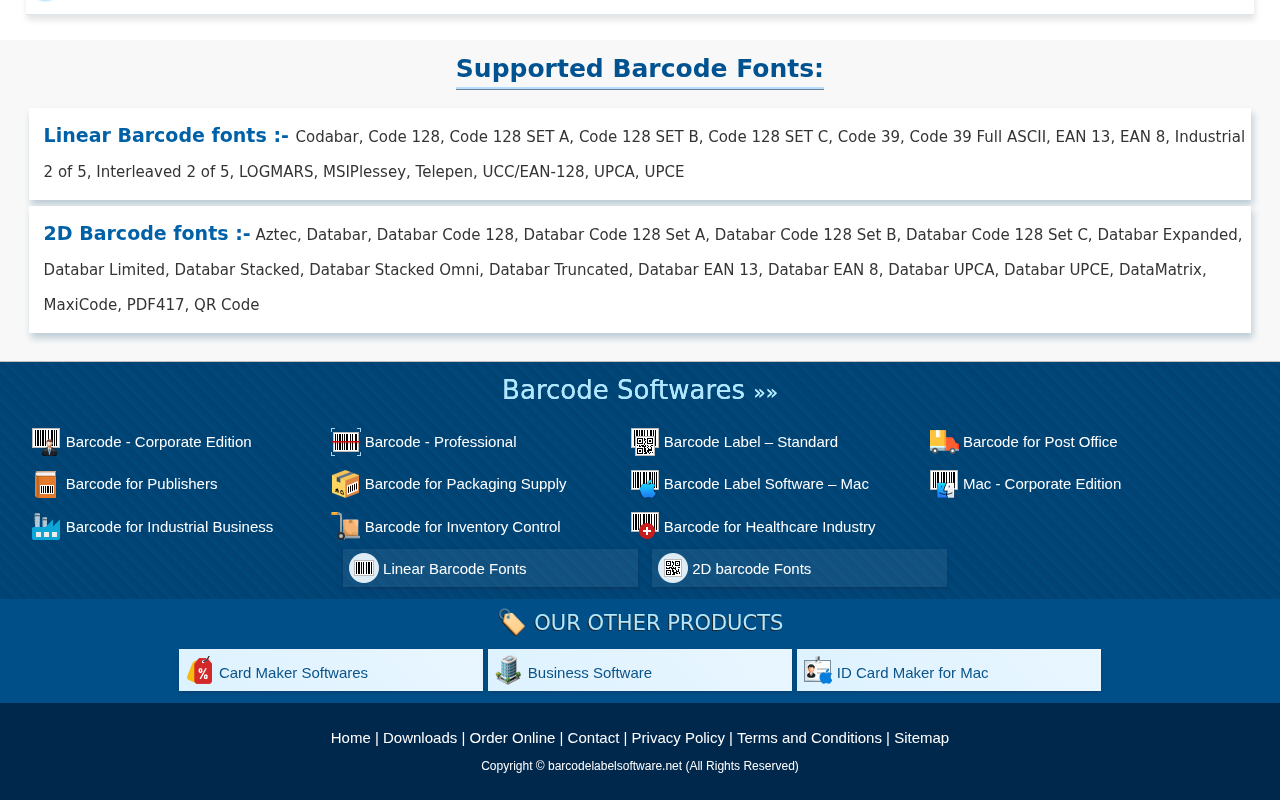1280x800 pixels.
Task: Click the Barcode Softwares heading link
Action: pos(640,390)
